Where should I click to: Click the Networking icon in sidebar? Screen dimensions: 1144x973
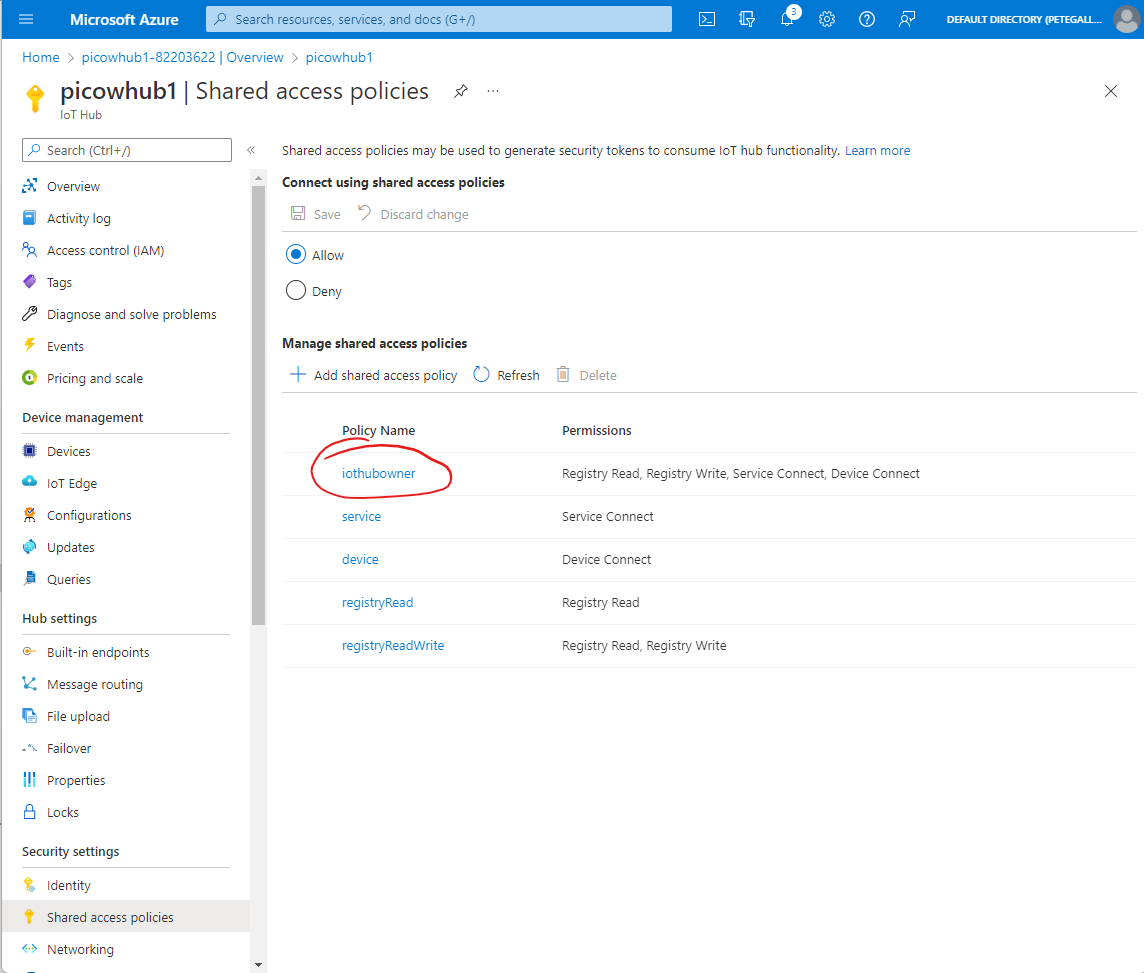coord(29,949)
